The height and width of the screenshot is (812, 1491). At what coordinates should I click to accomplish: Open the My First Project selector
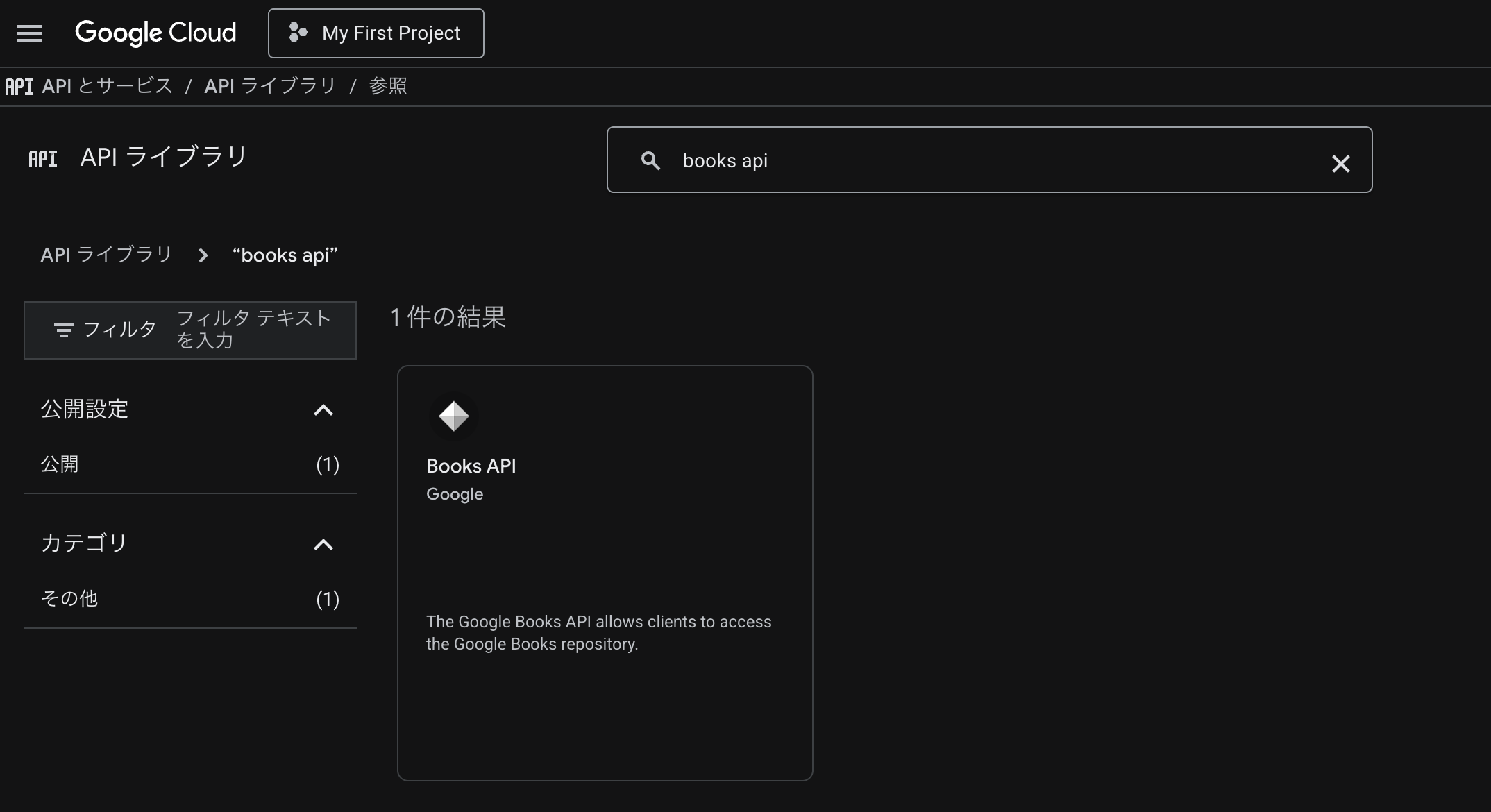coord(376,33)
